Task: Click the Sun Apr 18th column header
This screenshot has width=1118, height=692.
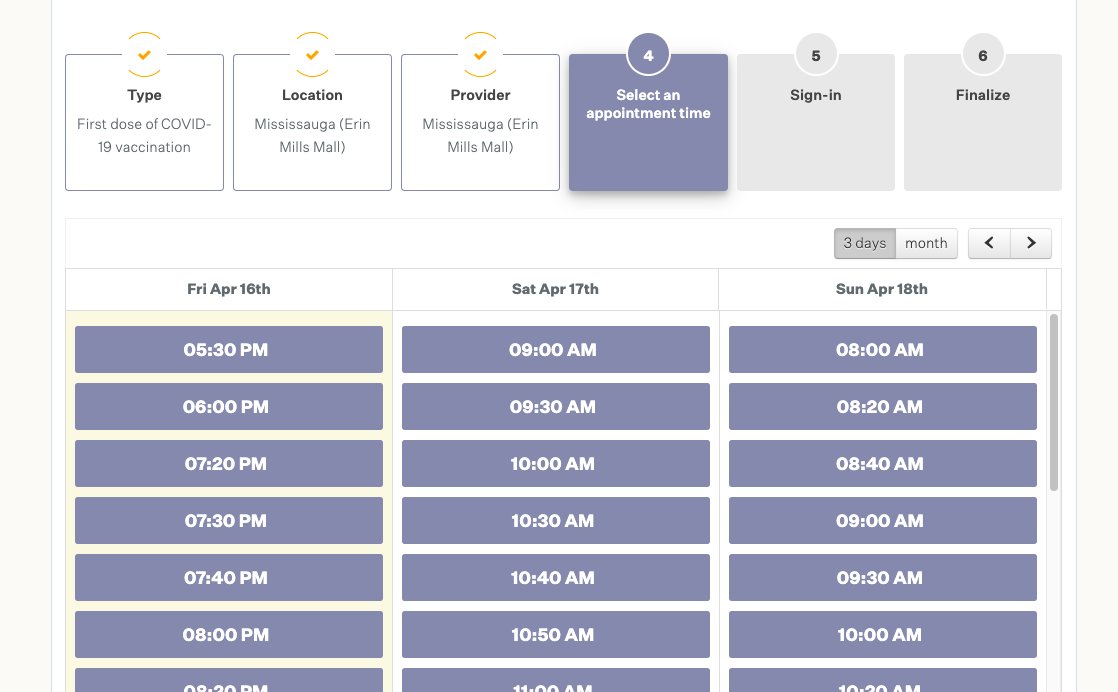Action: click(882, 289)
